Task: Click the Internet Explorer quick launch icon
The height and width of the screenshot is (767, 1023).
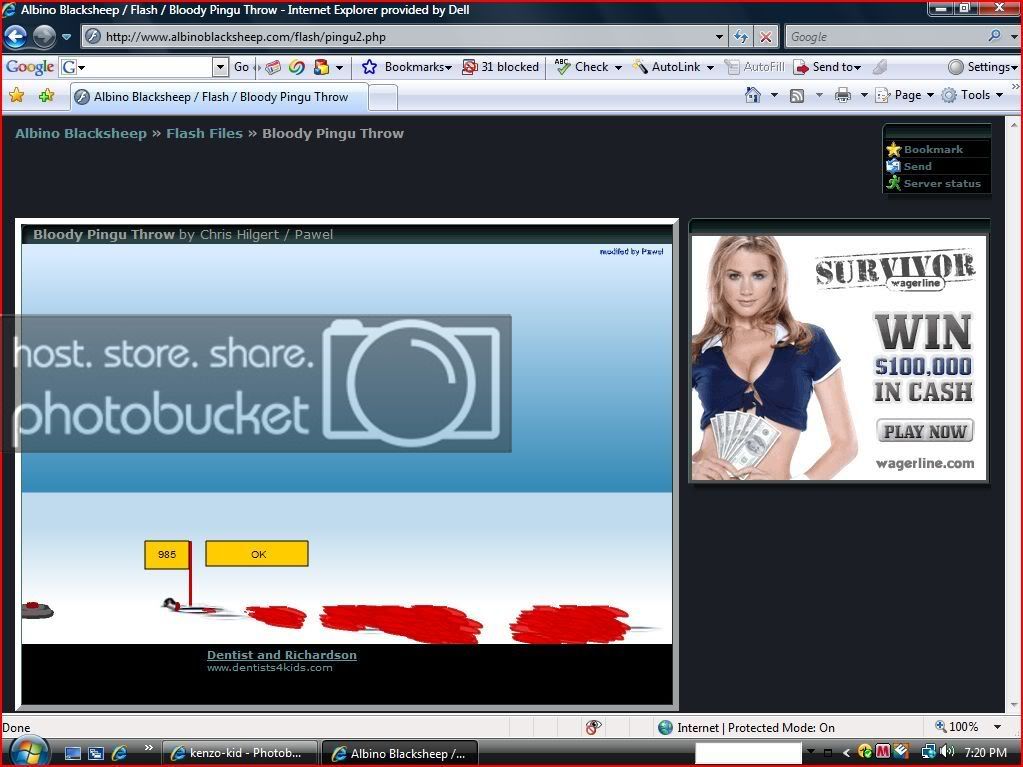Action: coord(119,753)
